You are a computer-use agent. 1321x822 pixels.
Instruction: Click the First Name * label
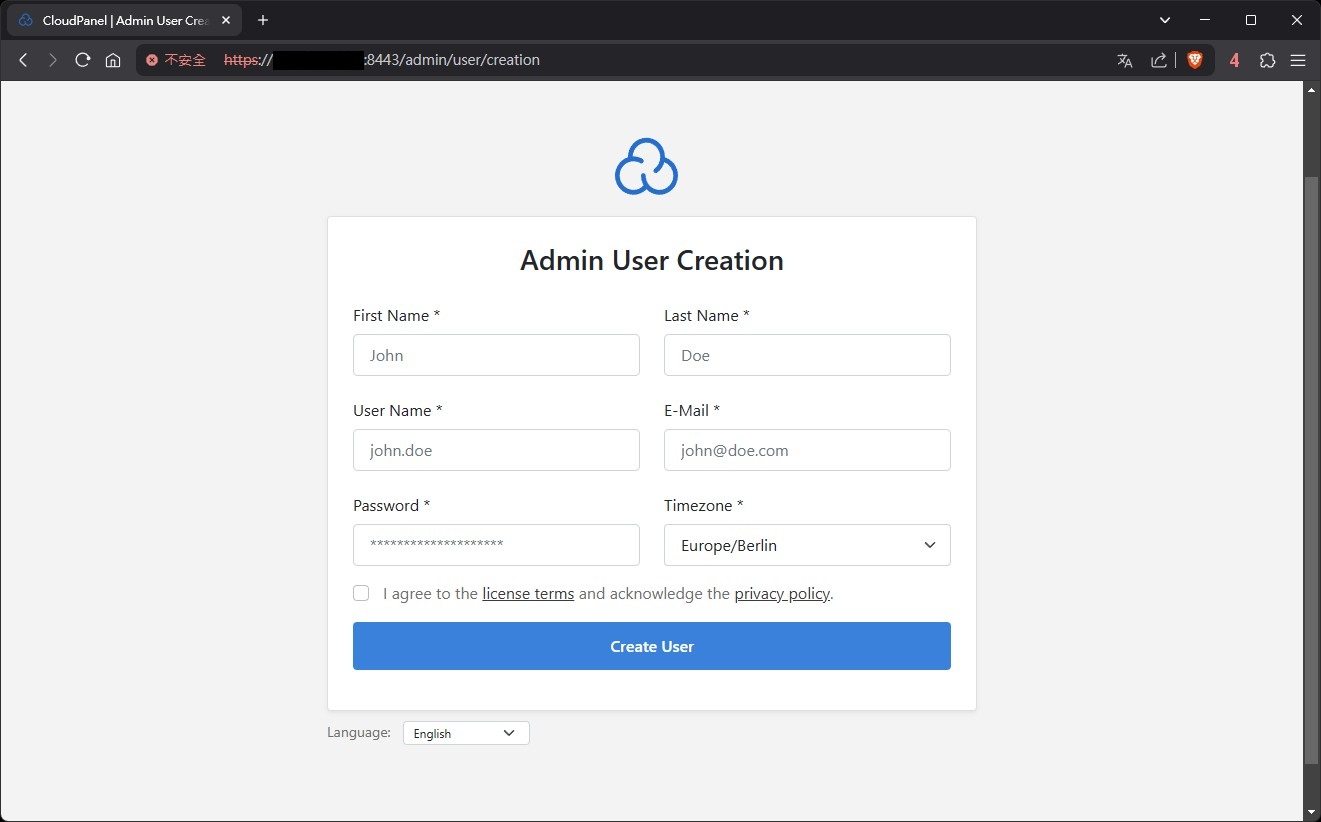point(397,315)
